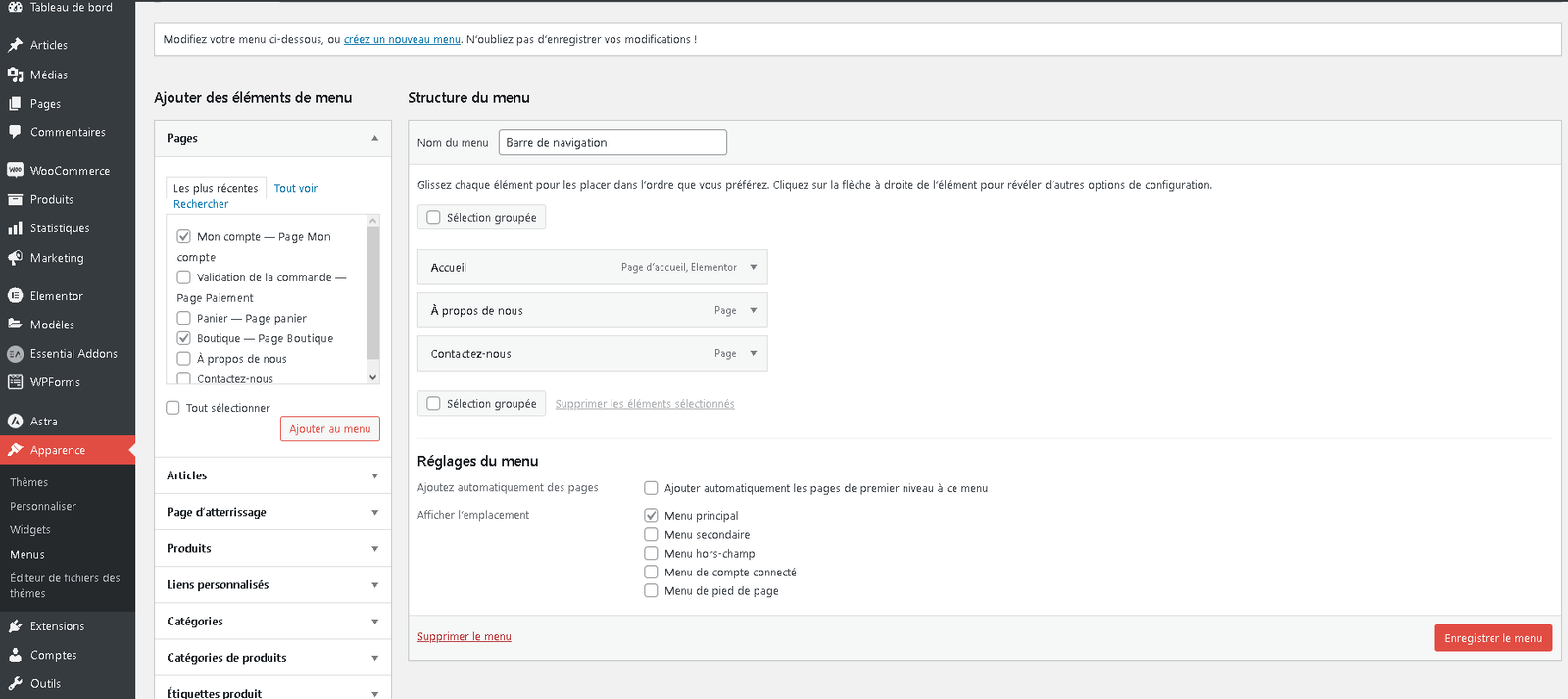The image size is (1568, 699).
Task: Open Widgets submenu item
Action: click(x=30, y=530)
